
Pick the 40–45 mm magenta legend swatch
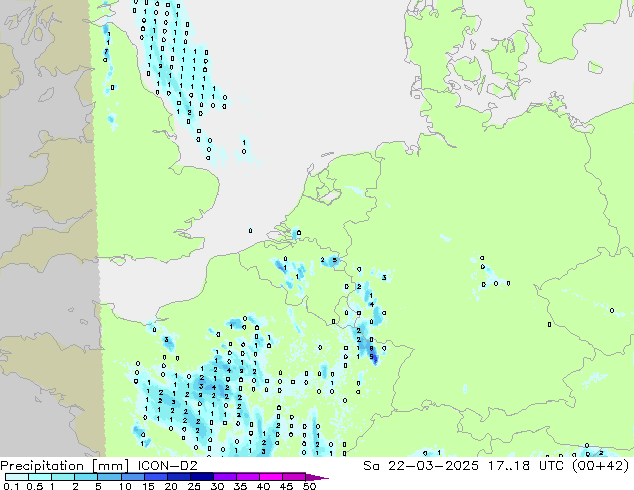point(271,477)
